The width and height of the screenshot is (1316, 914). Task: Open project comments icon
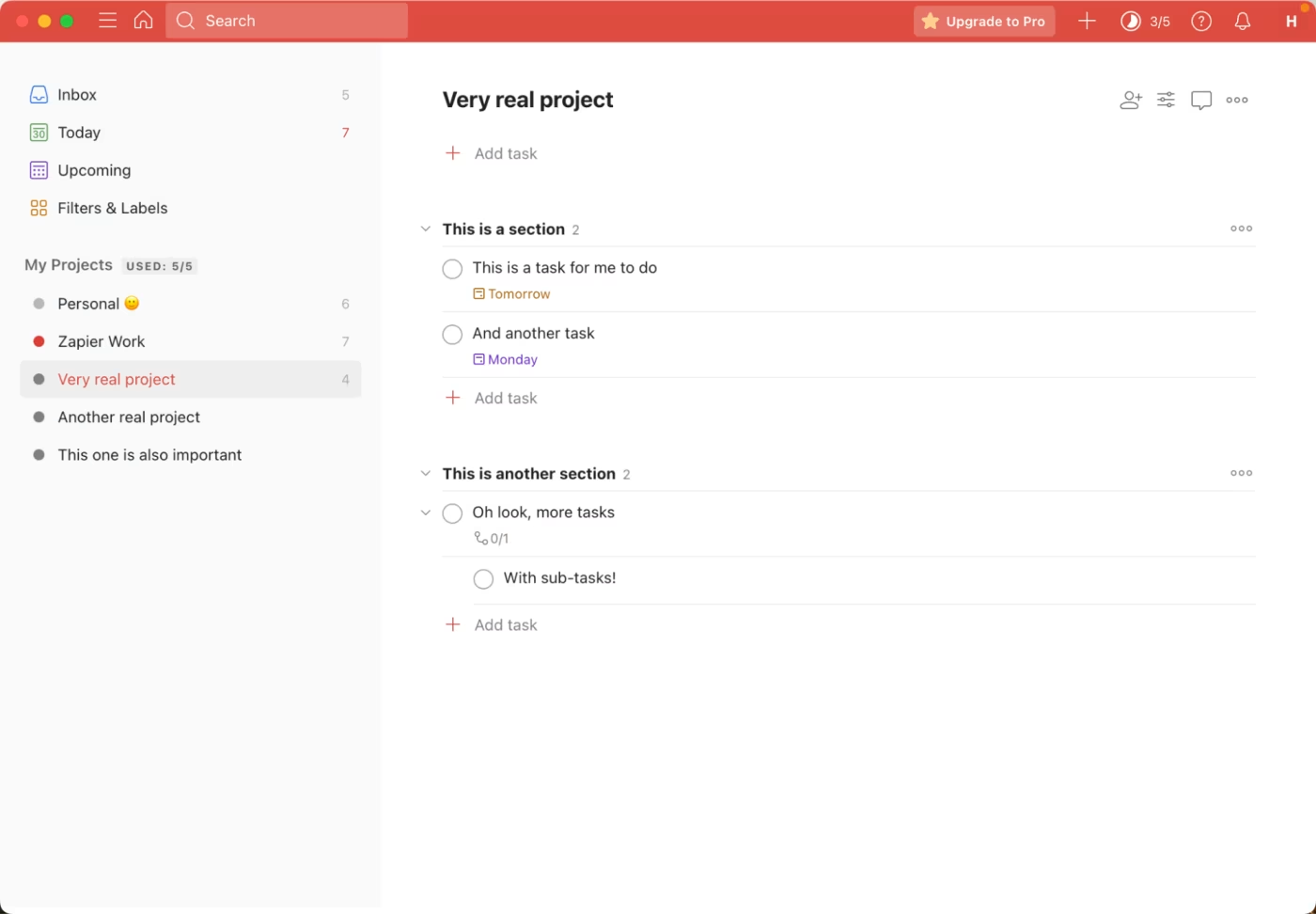coord(1201,100)
